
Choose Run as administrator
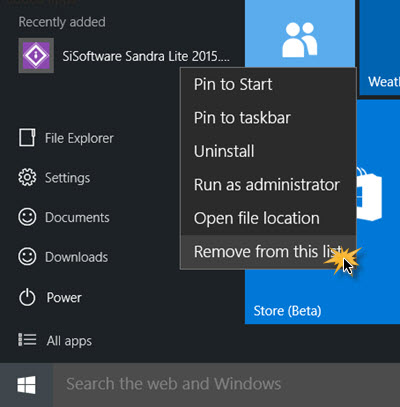pyautogui.click(x=268, y=185)
